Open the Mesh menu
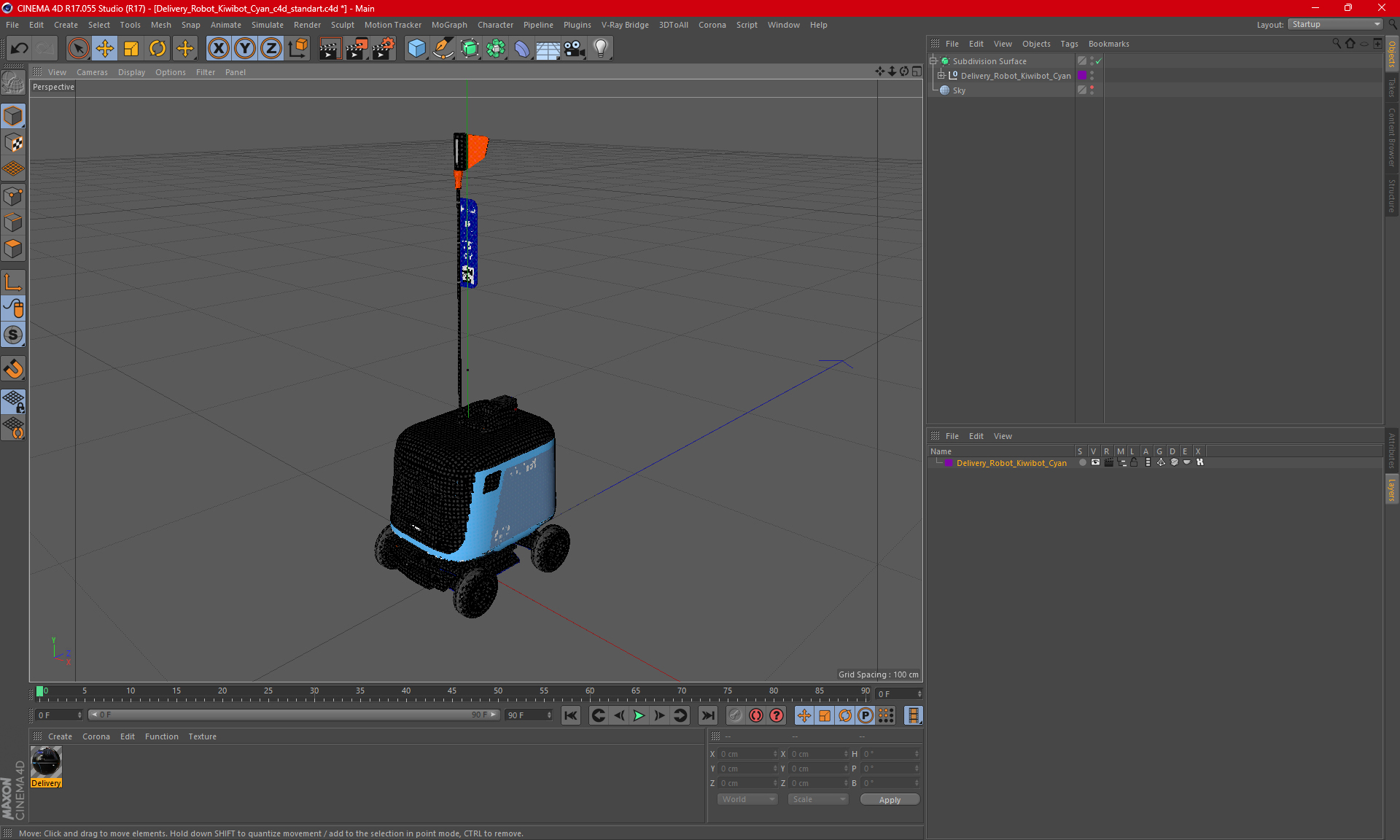 [x=161, y=25]
